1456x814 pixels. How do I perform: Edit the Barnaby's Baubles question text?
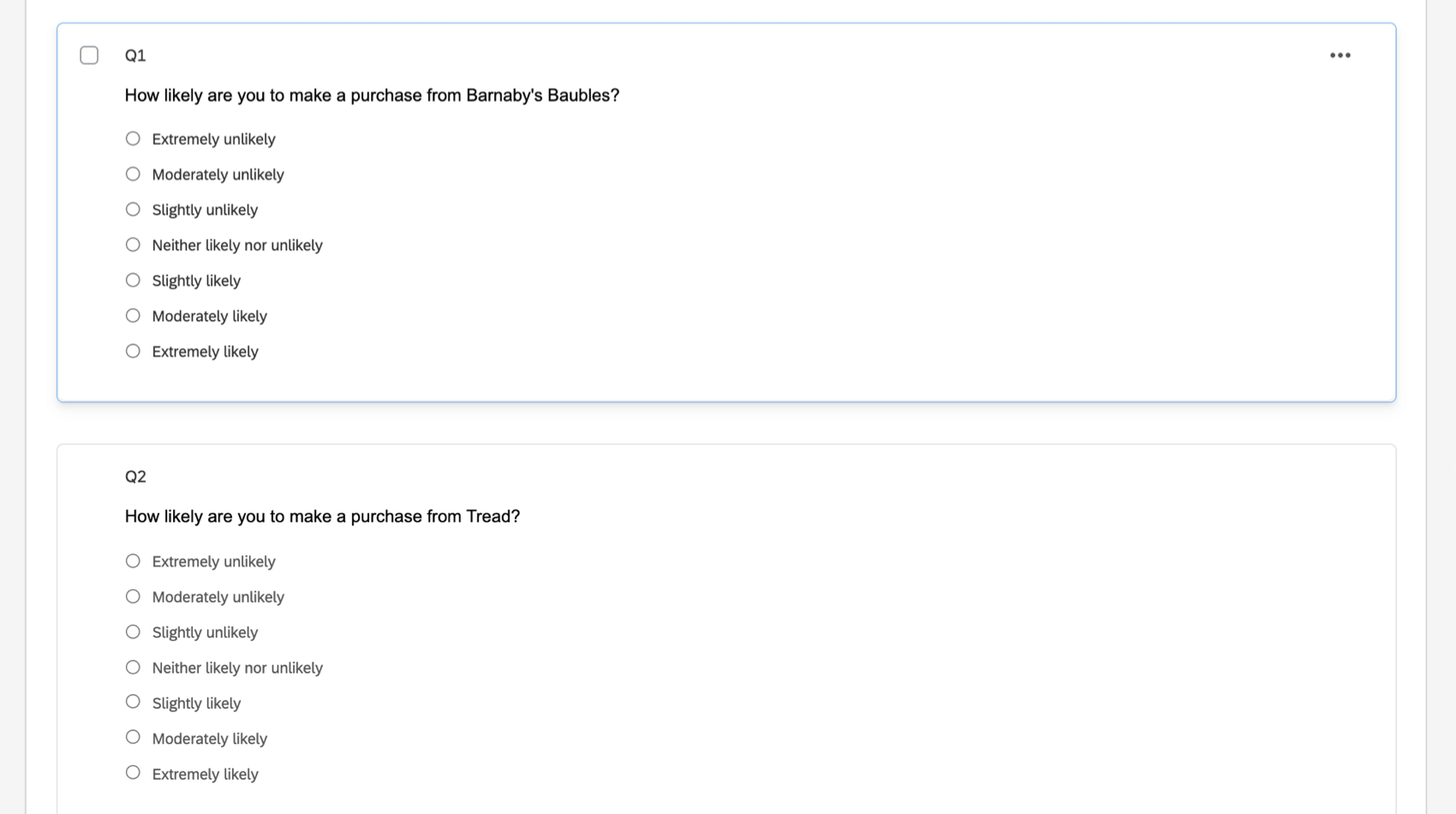372,95
